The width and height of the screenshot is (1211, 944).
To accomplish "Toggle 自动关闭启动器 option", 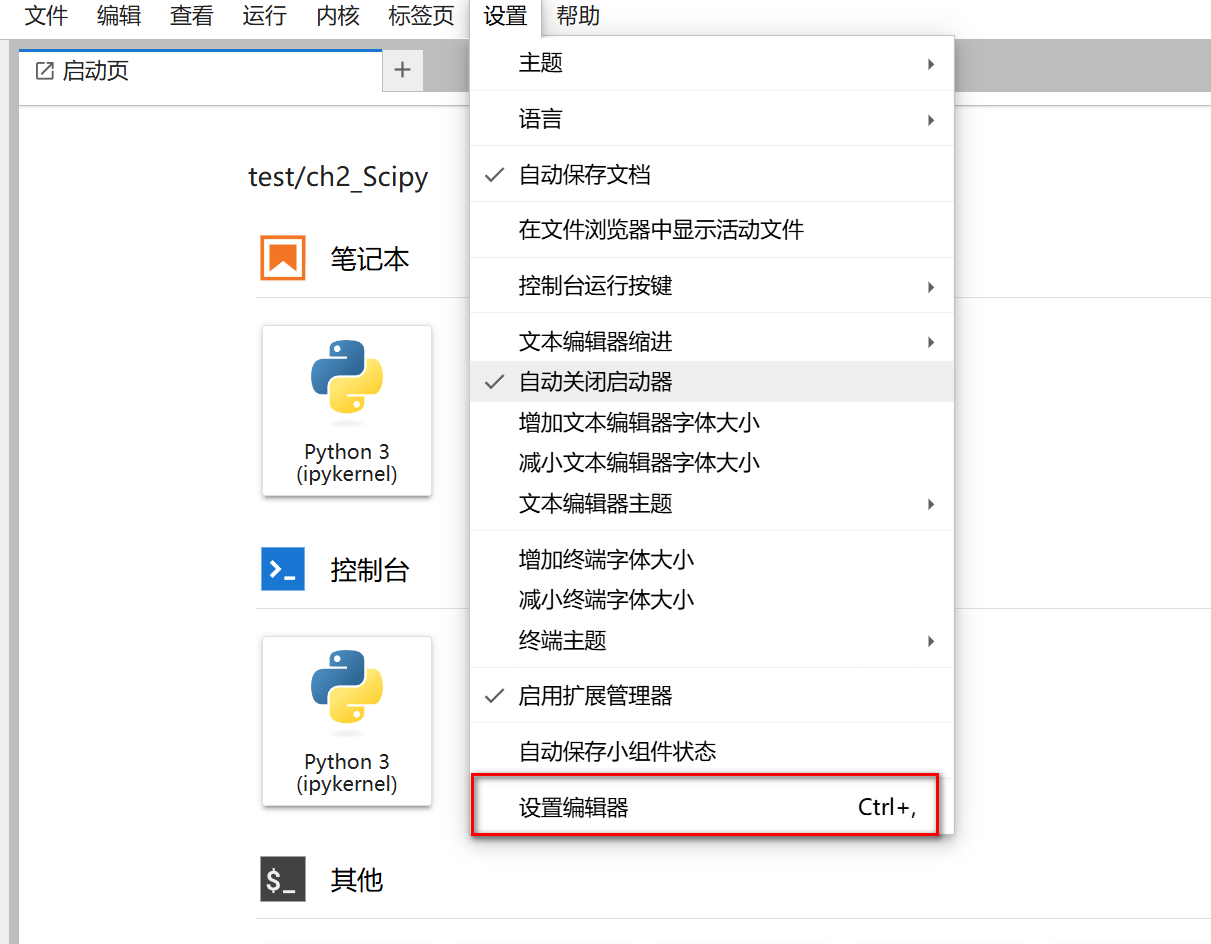I will 595,382.
